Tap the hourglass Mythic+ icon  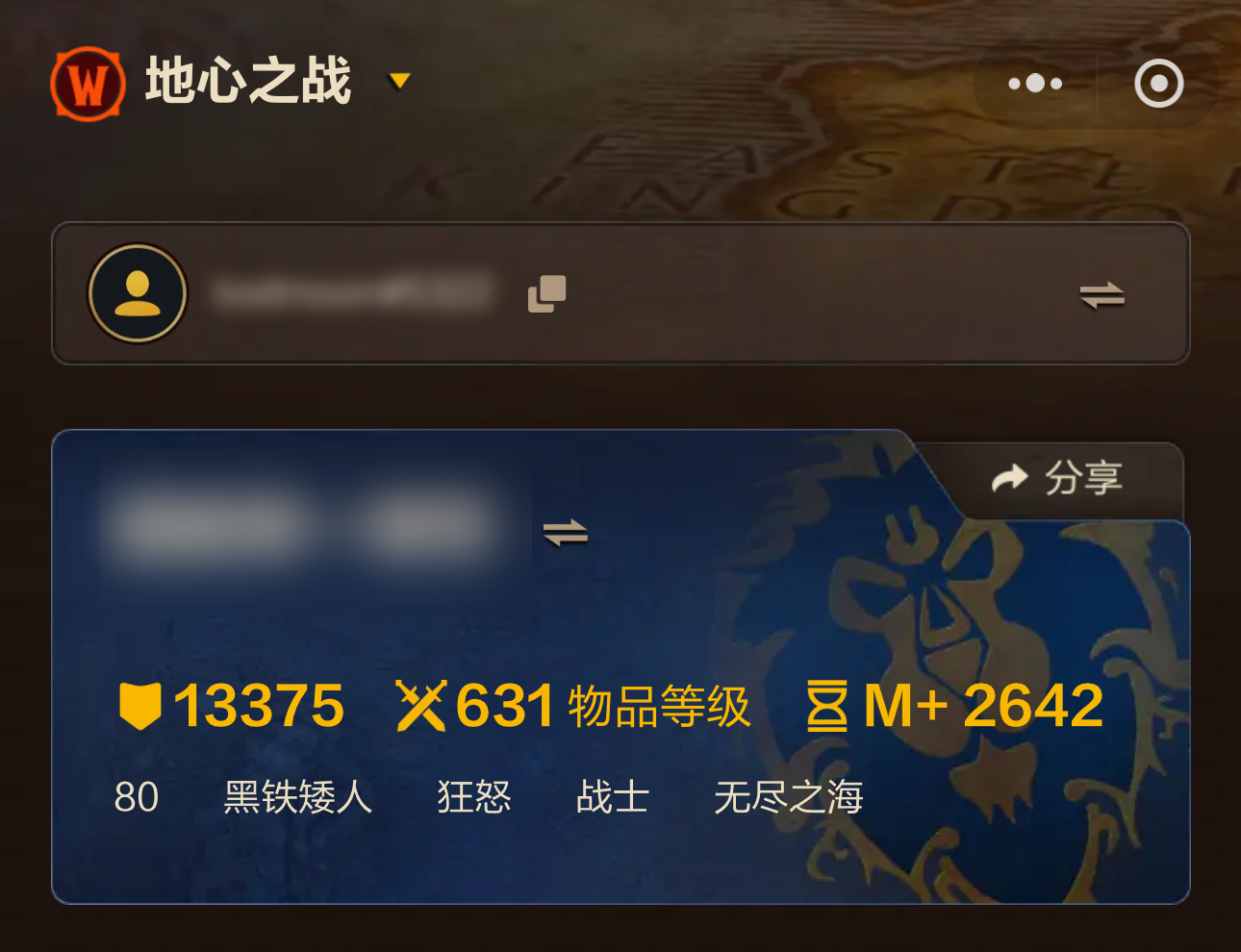827,706
